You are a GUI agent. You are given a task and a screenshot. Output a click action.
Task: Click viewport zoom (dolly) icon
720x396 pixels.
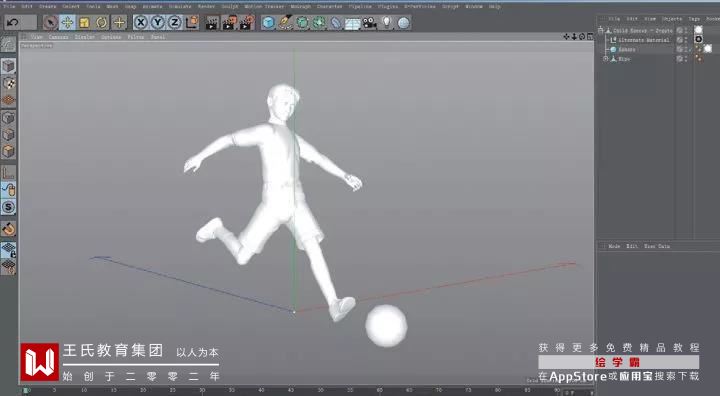pyautogui.click(x=574, y=37)
